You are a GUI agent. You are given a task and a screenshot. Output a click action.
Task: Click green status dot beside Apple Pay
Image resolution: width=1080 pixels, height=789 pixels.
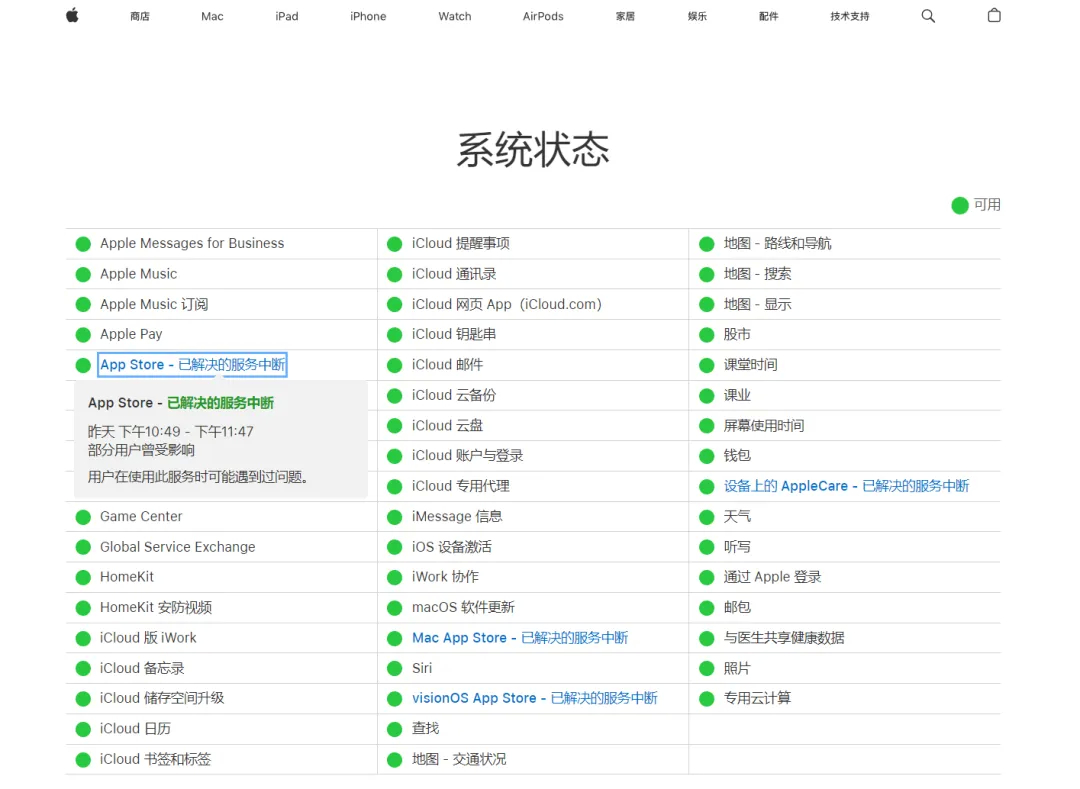[83, 335]
